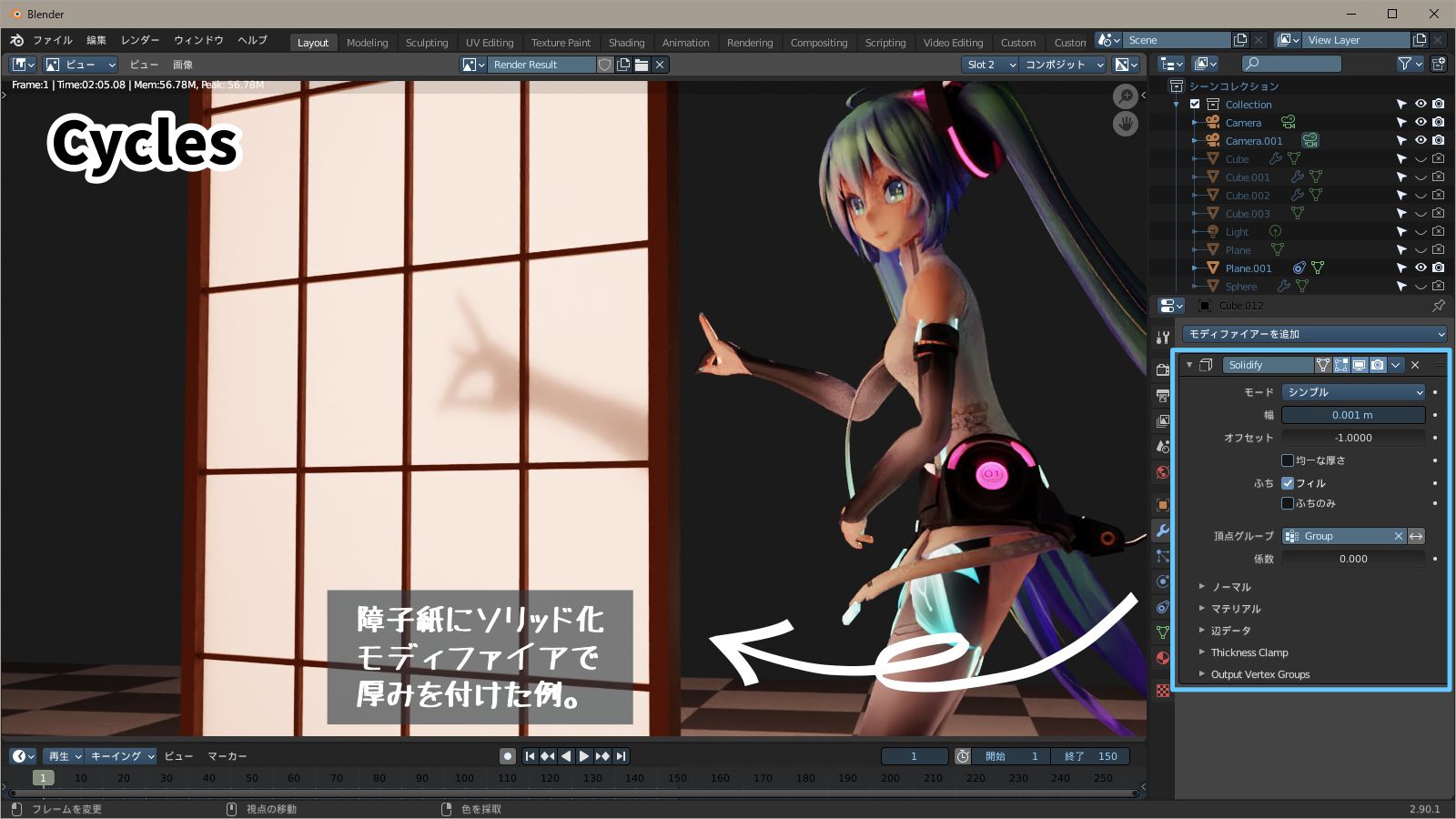Toggle fake user shield for Render Result
The width and height of the screenshot is (1456, 819).
click(x=605, y=65)
